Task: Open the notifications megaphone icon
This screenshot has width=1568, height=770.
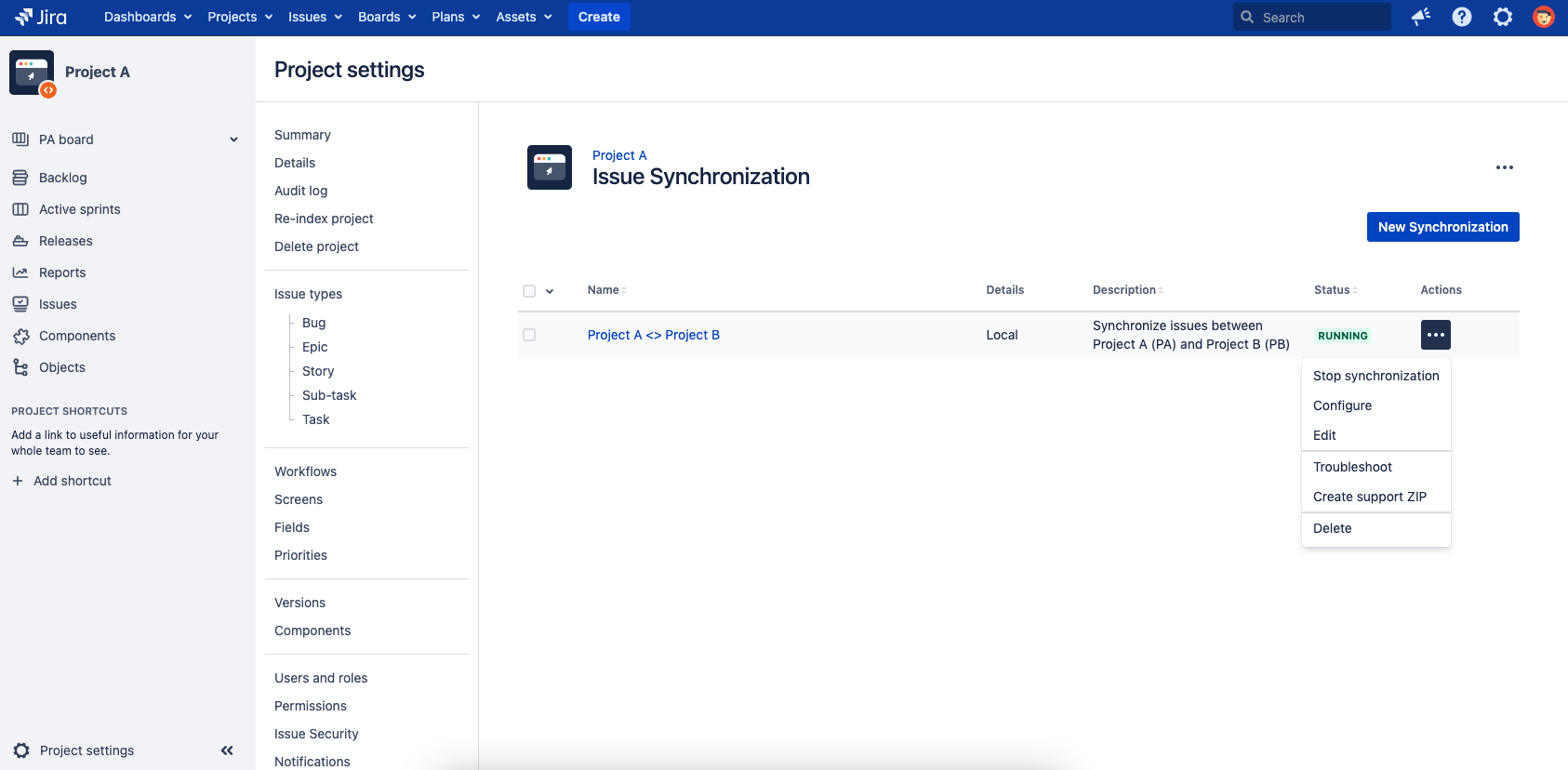Action: 1420,17
